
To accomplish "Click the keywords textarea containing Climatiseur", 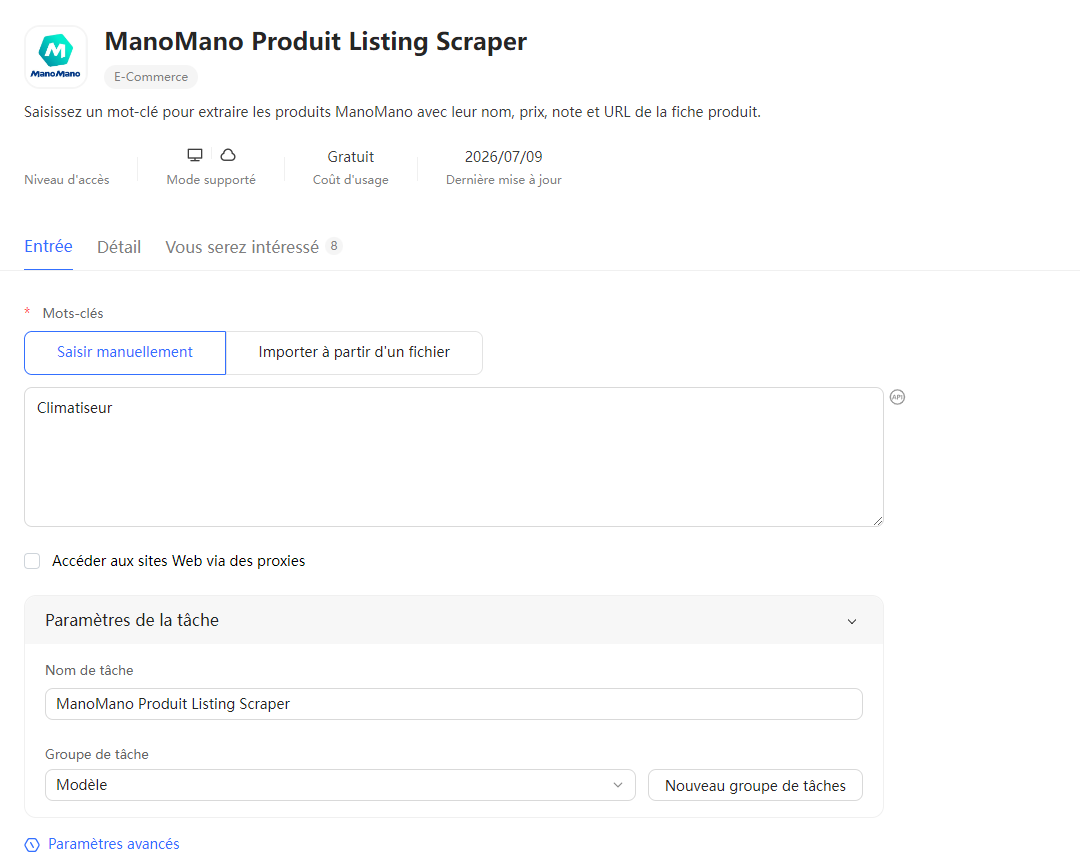I will pyautogui.click(x=454, y=457).
